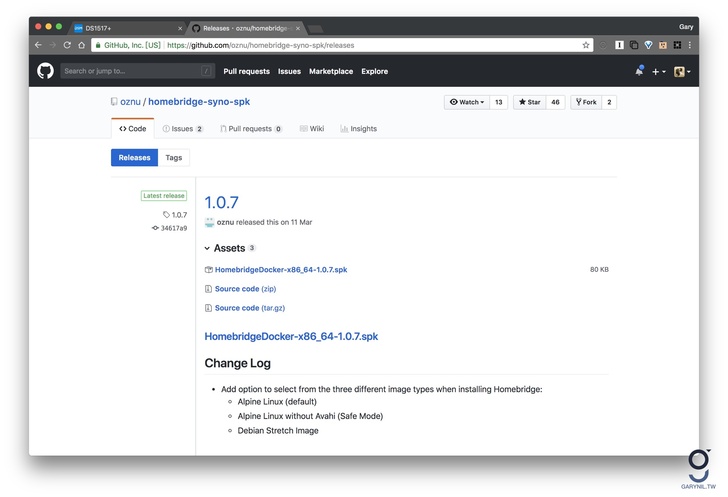Fork the repository

click(x=585, y=102)
